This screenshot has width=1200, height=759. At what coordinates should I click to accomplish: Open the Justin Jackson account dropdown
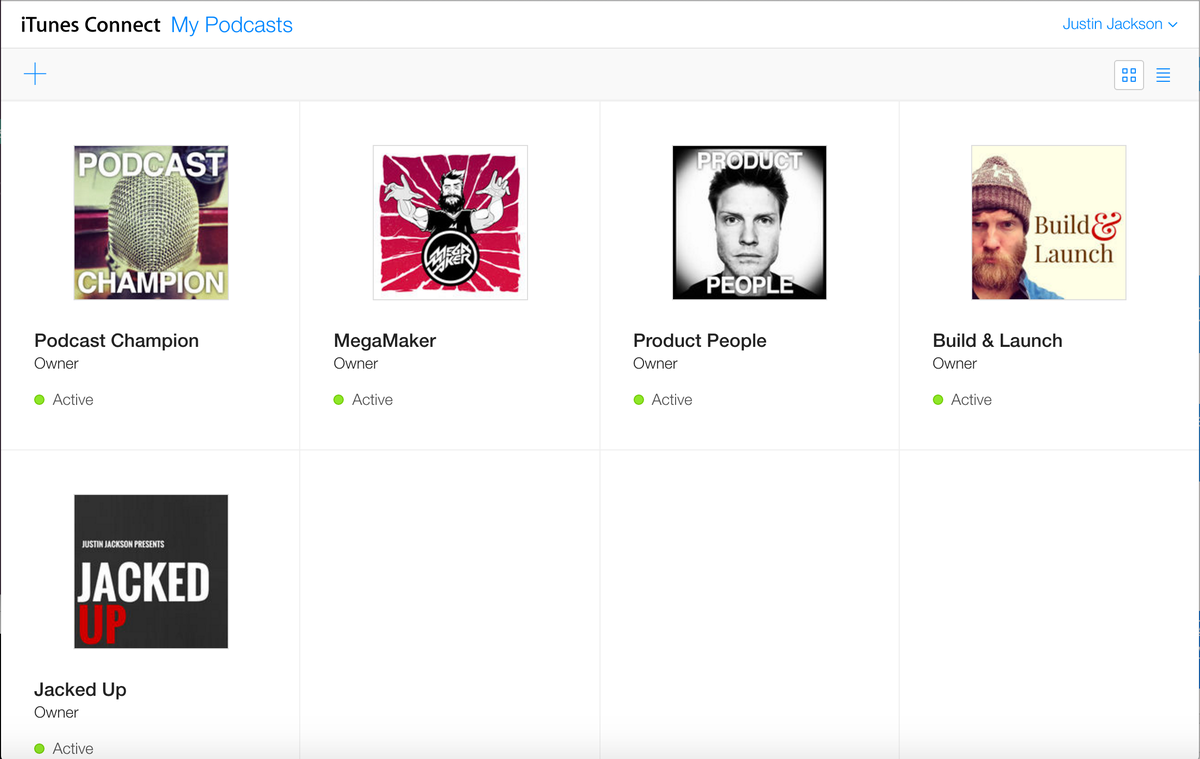pos(1119,24)
